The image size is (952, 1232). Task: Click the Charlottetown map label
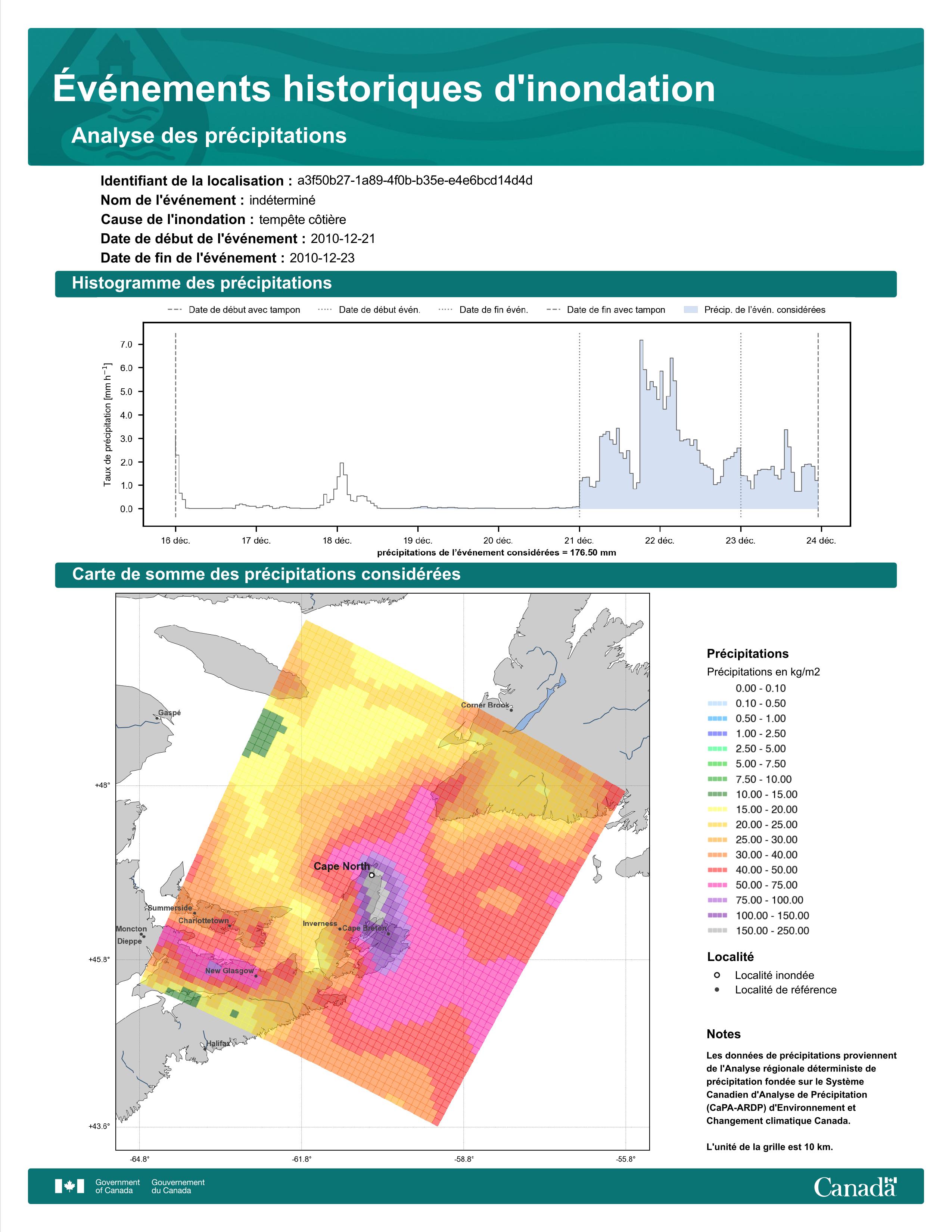(203, 921)
